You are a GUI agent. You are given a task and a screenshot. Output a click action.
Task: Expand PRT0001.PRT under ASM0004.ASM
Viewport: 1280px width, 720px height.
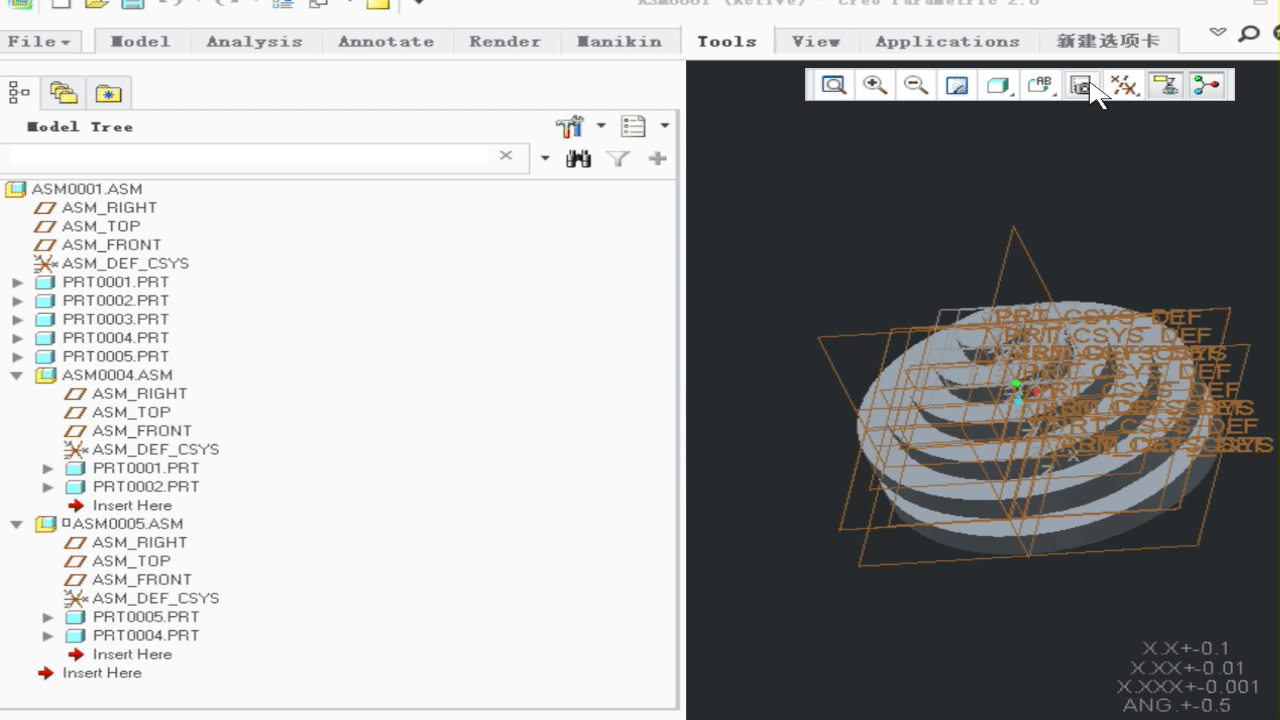pyautogui.click(x=48, y=469)
